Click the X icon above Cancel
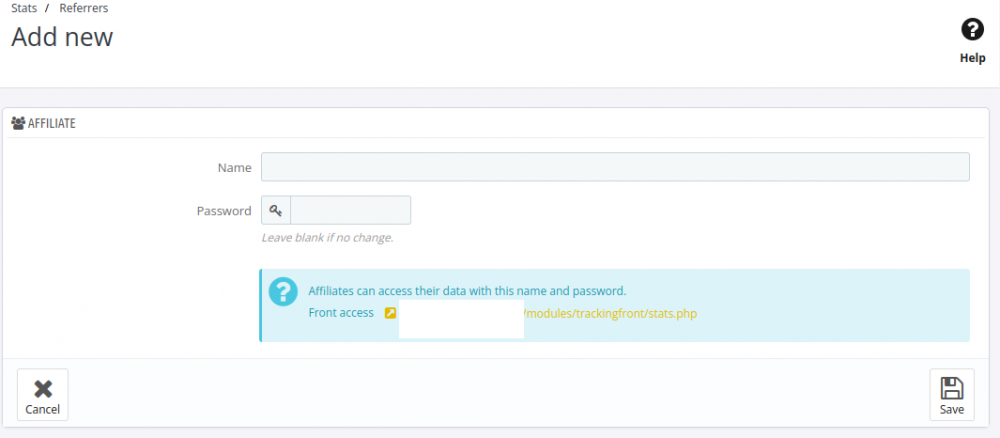The height and width of the screenshot is (438, 1000). [42, 388]
